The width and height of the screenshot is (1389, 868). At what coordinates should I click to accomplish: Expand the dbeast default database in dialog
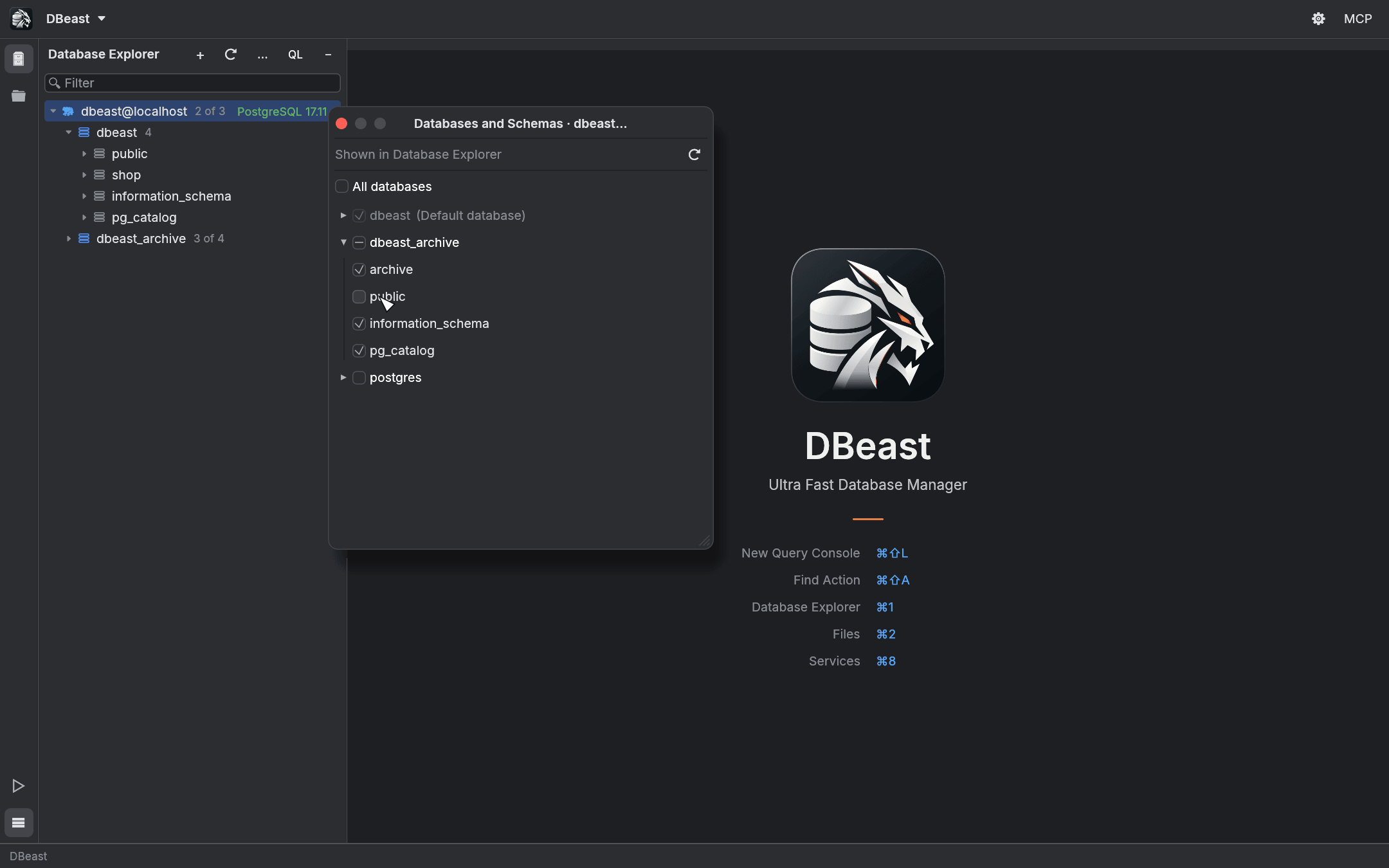[343, 215]
